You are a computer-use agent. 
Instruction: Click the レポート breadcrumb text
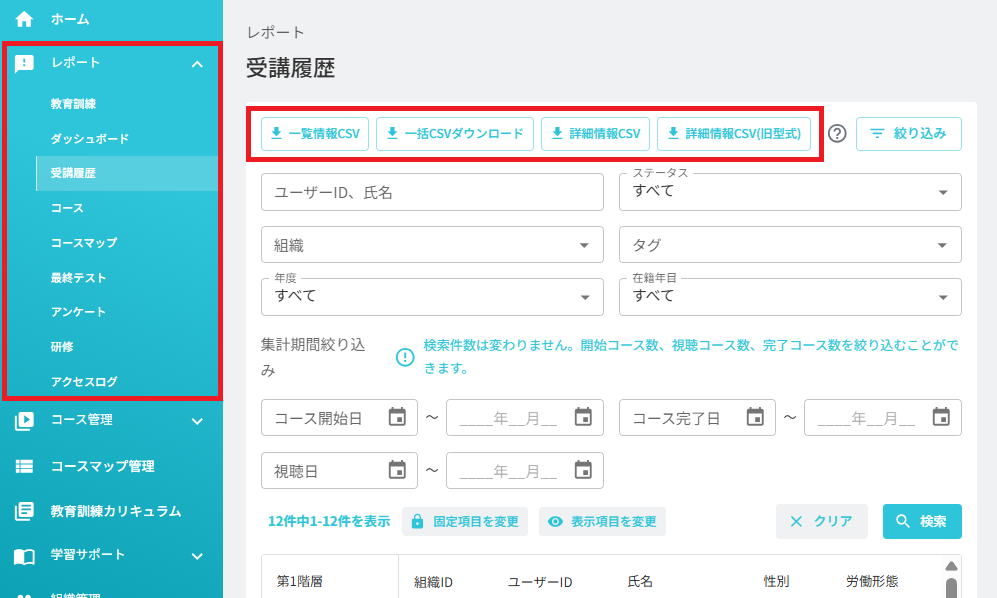point(275,32)
